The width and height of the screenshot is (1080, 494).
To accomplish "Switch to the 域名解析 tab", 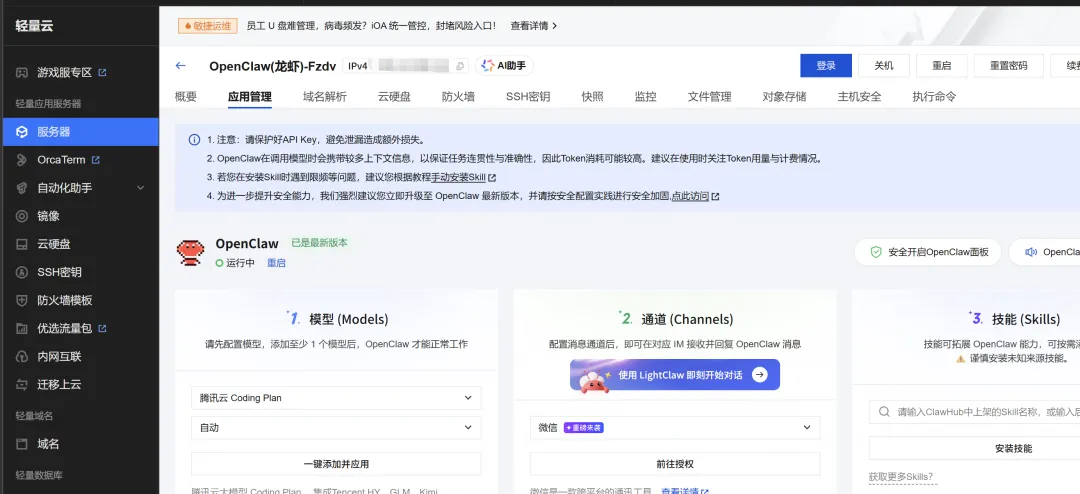I will (324, 96).
